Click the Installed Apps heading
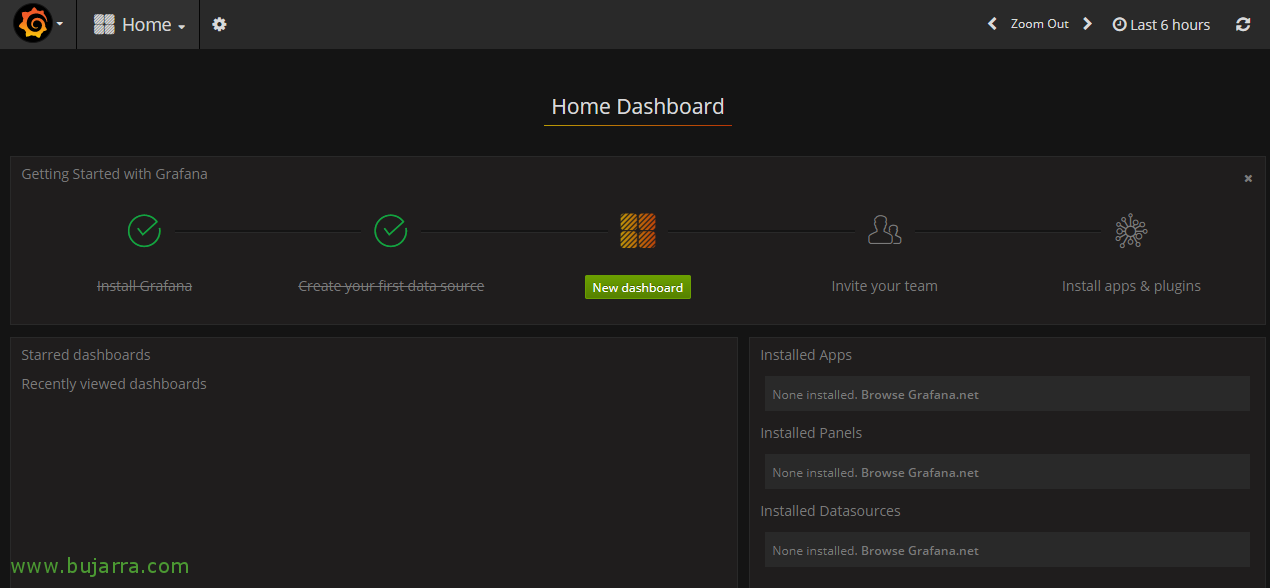Screen dimensions: 1270x588 pyautogui.click(x=806, y=355)
